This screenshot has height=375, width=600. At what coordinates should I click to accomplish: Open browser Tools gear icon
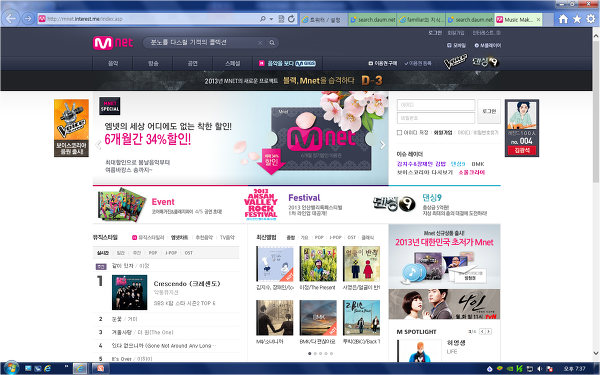pyautogui.click(x=591, y=19)
